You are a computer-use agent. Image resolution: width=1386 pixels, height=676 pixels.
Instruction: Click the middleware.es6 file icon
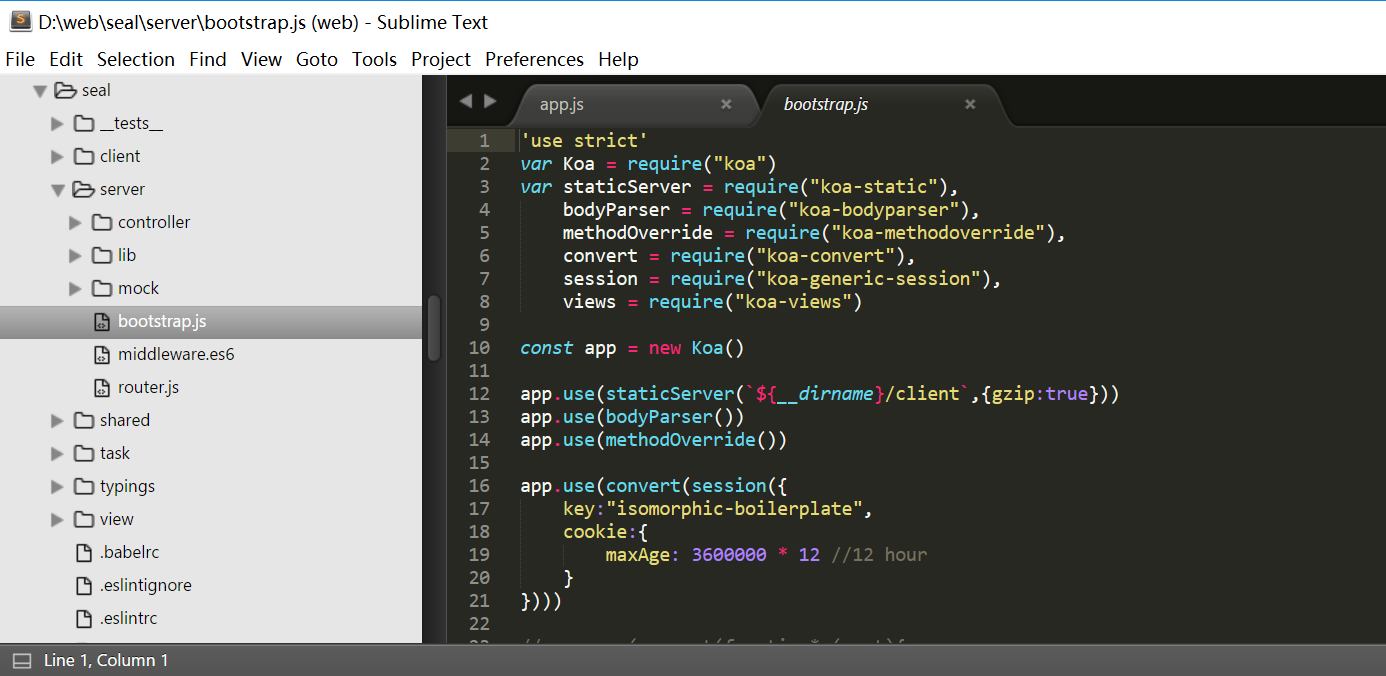(x=101, y=355)
